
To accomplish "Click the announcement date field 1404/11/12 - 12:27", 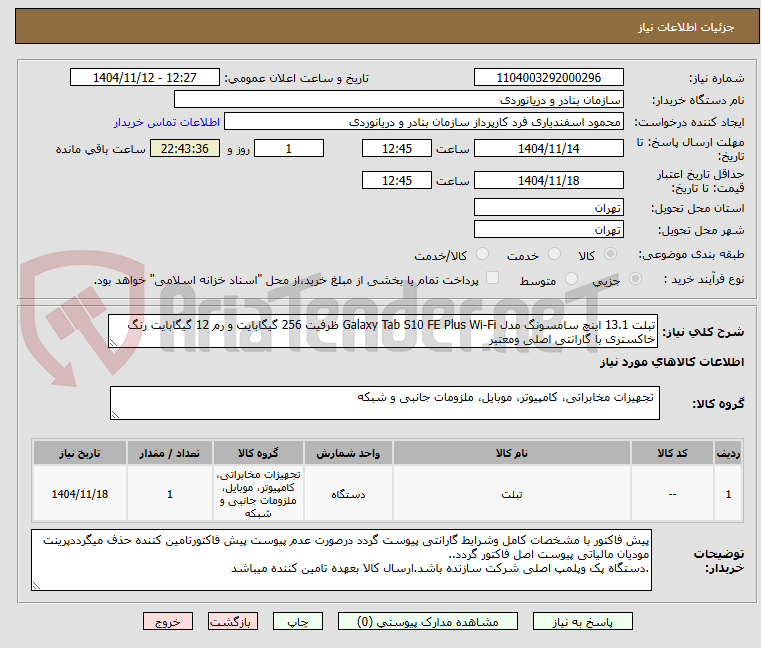I will click(x=145, y=78).
